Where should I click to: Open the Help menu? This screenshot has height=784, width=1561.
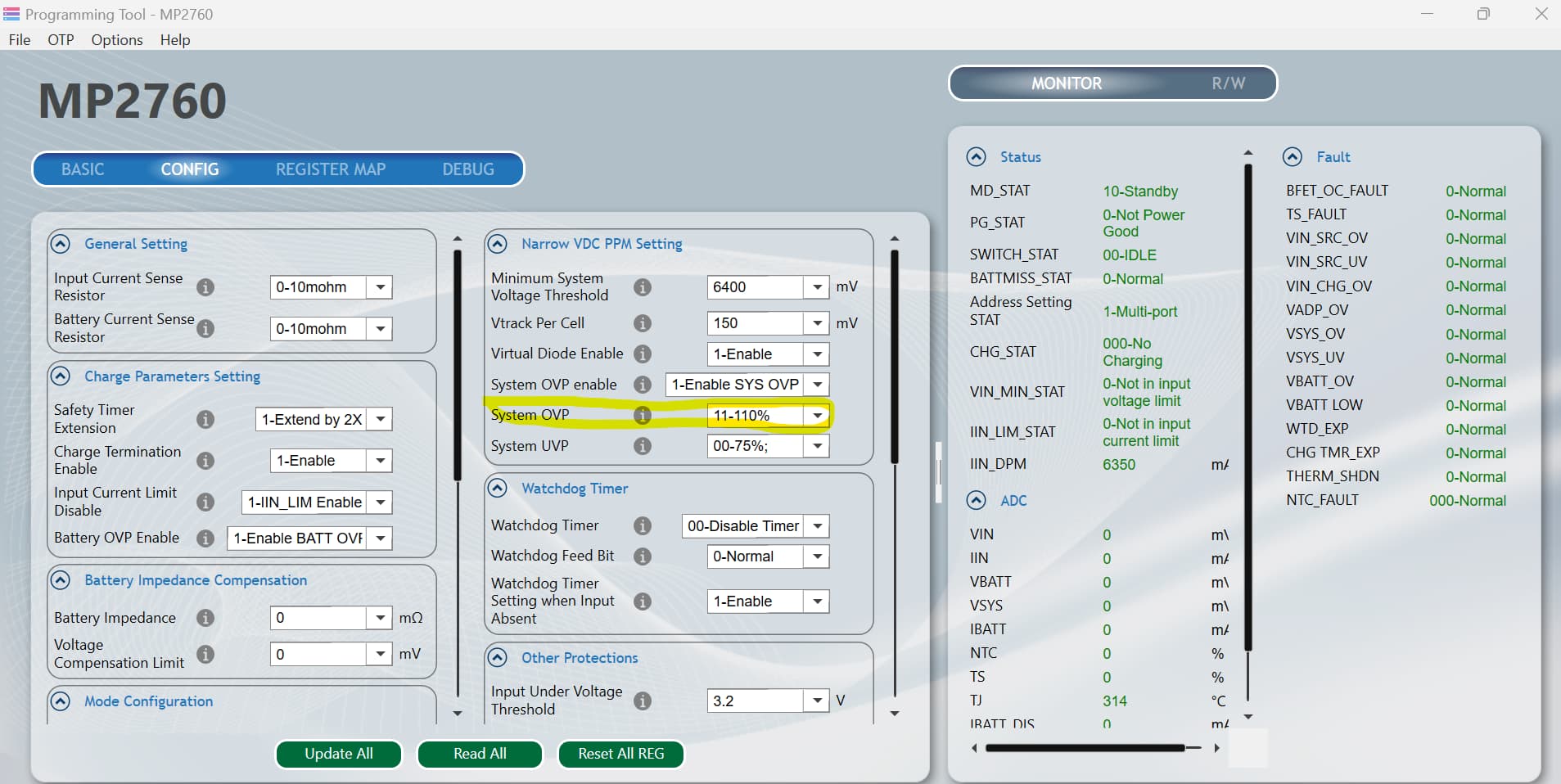175,40
